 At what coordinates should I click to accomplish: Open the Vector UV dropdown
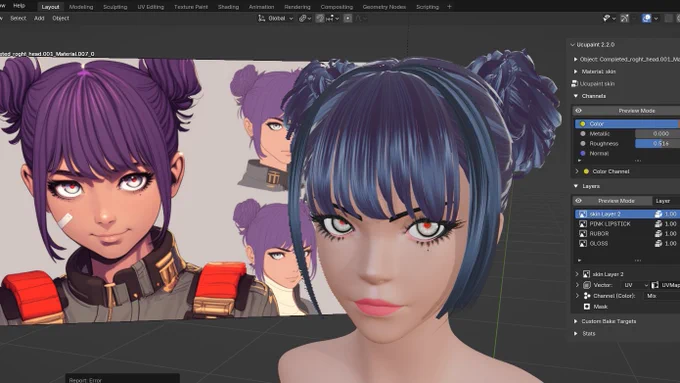[x=634, y=285]
